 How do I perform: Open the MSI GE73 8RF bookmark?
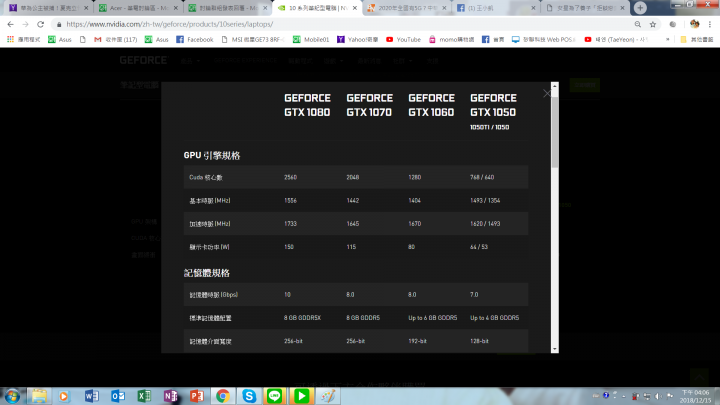(253, 39)
